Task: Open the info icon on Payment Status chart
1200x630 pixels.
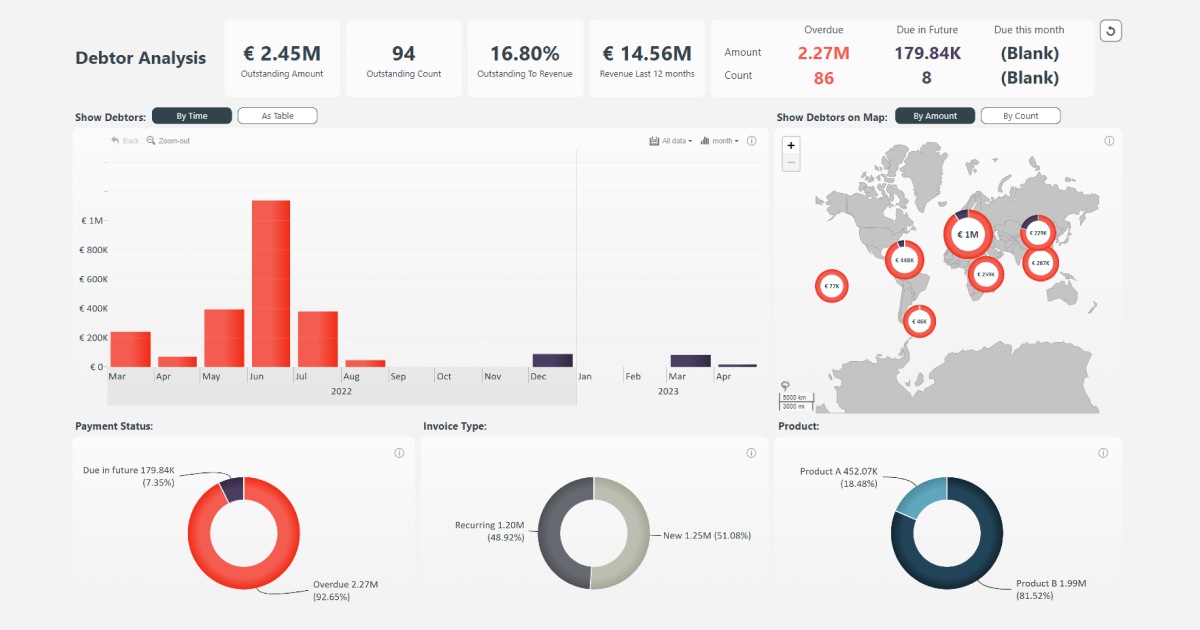Action: [x=399, y=453]
